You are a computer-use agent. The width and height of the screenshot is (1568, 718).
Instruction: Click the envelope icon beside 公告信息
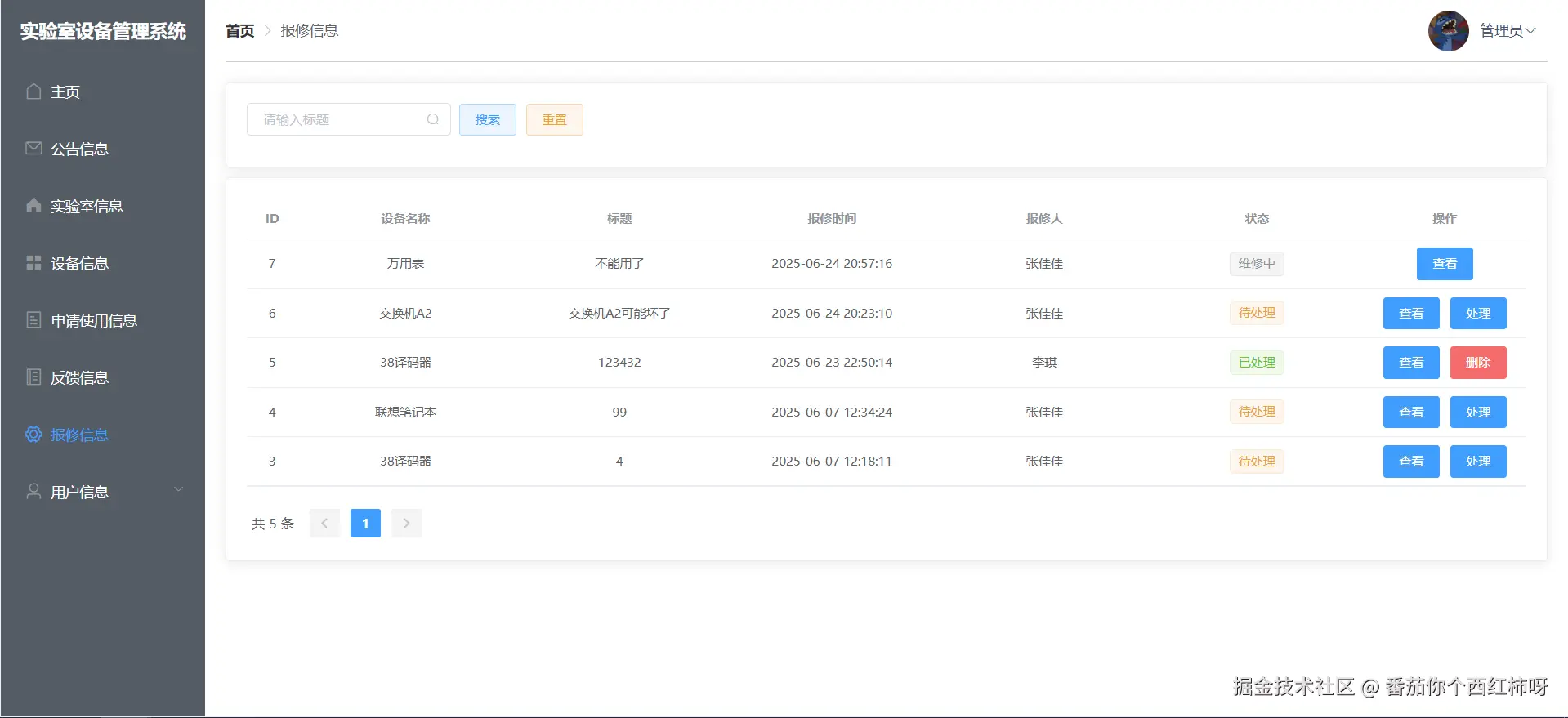(x=34, y=149)
